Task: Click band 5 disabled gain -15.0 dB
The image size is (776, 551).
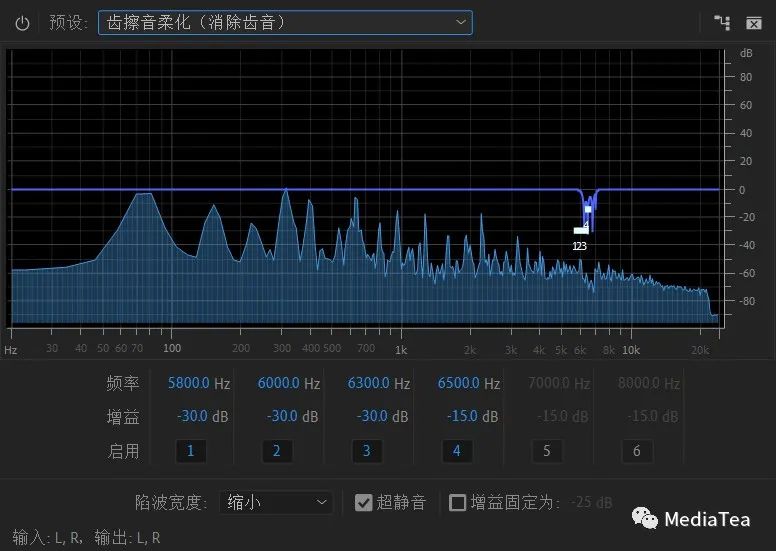Action: (x=563, y=416)
